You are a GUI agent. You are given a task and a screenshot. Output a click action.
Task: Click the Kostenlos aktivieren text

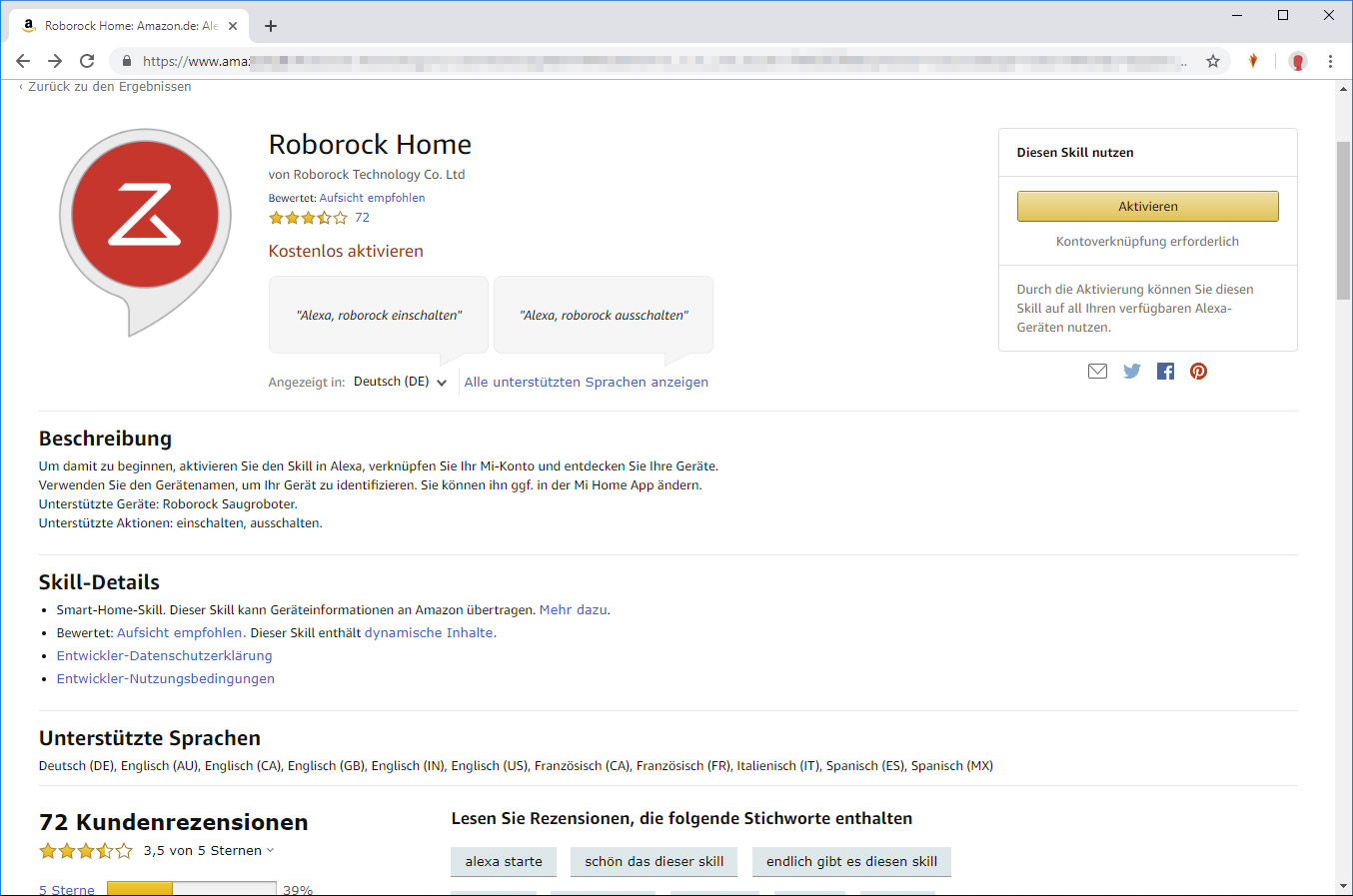coord(346,251)
